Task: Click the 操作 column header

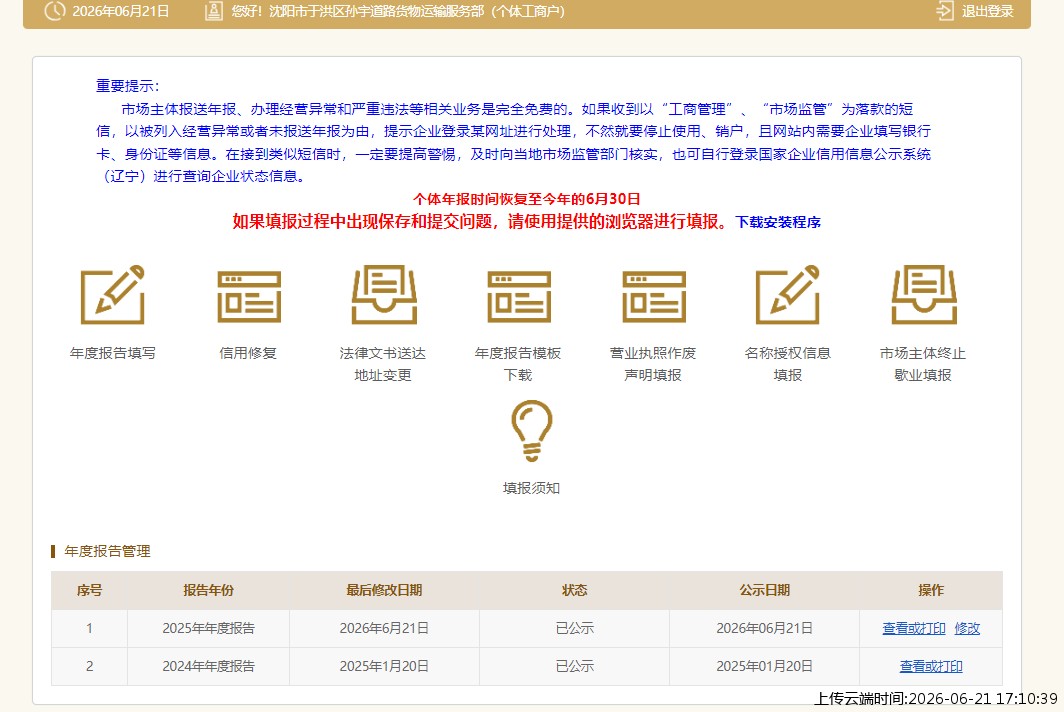Action: [x=931, y=591]
